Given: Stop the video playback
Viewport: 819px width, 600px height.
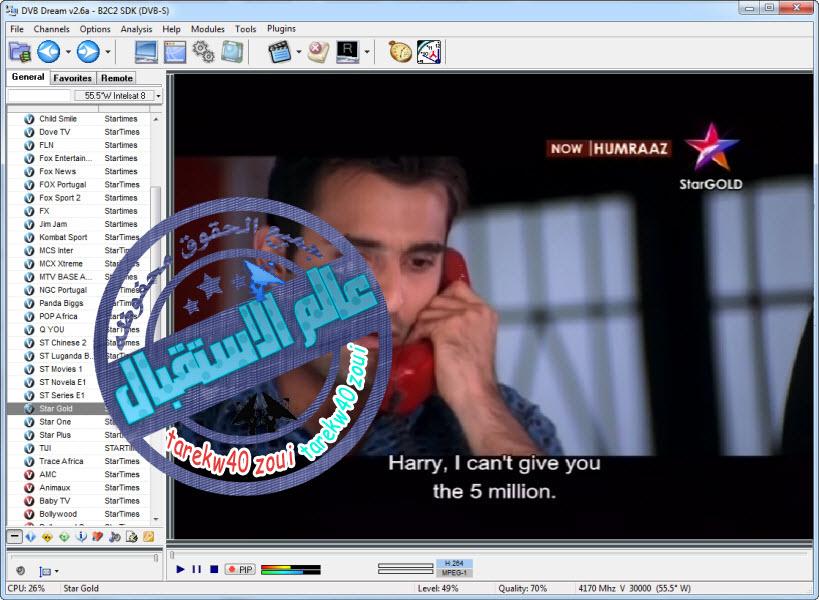Looking at the screenshot, I should [214, 569].
